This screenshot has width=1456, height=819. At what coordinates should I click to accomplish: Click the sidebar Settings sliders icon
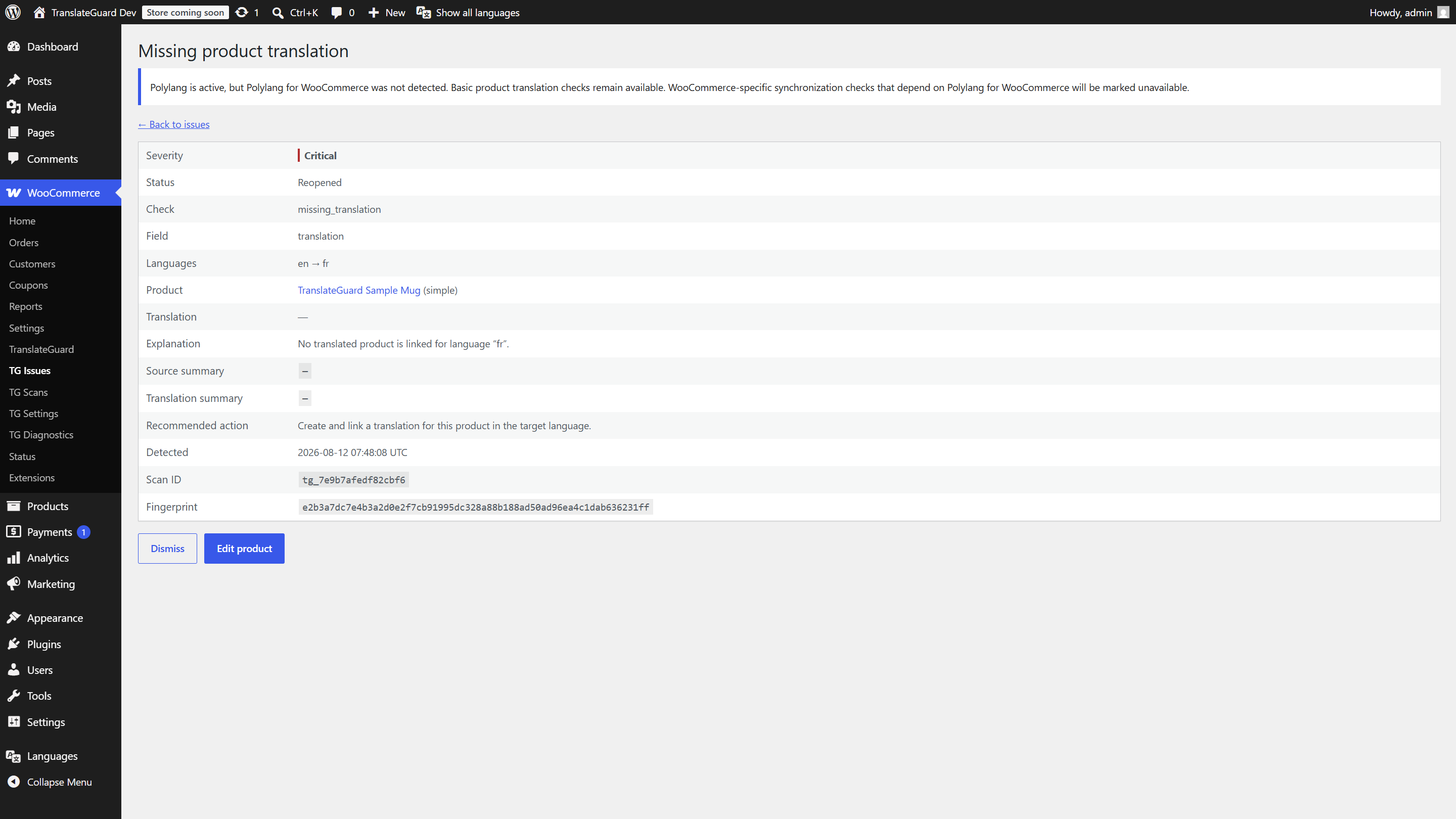pos(14,722)
